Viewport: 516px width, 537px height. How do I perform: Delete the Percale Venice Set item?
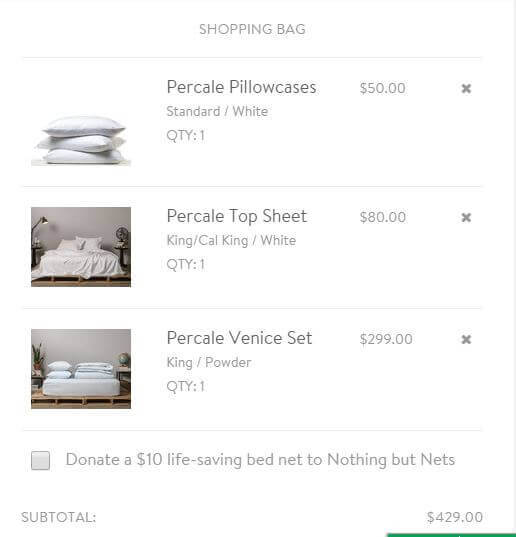tap(466, 339)
